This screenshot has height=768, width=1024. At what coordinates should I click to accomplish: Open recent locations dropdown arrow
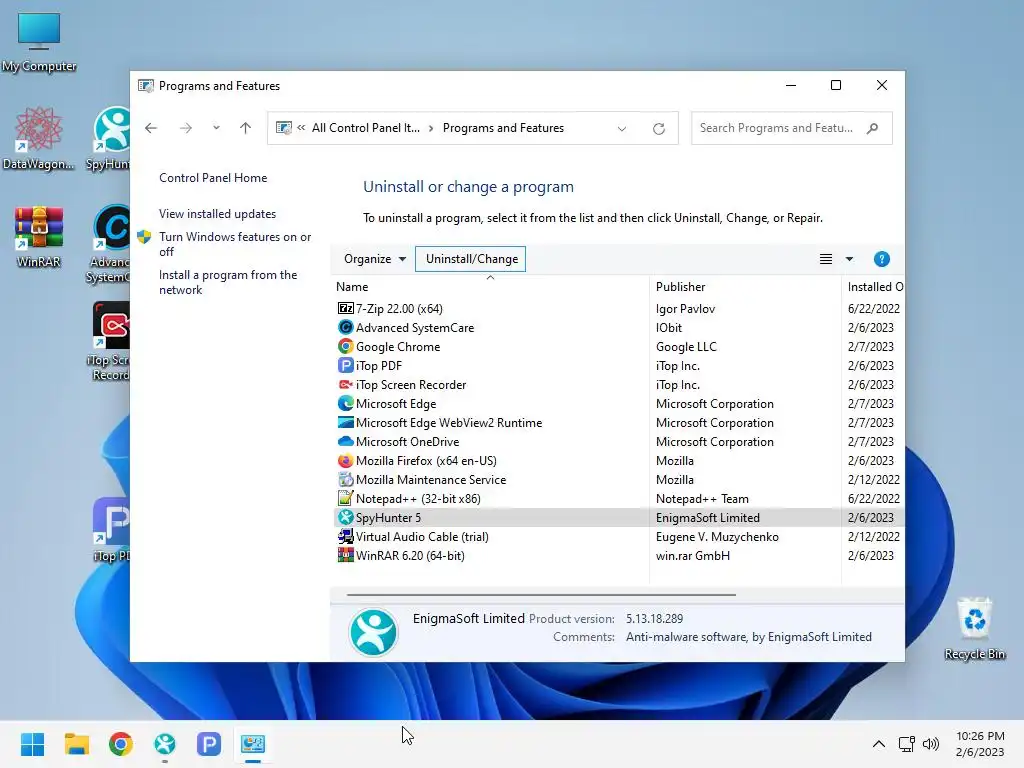(x=216, y=128)
